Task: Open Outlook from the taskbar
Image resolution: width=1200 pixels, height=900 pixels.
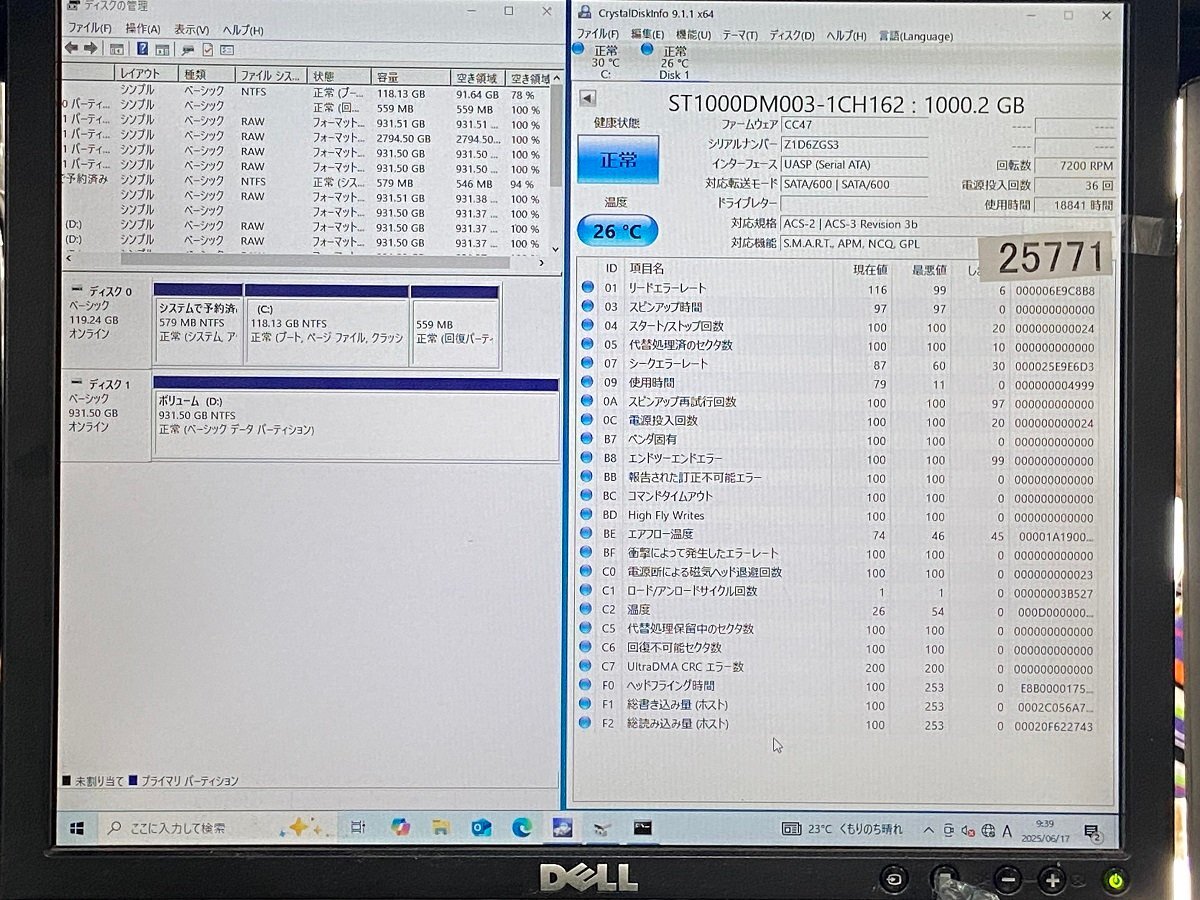Action: pos(481,827)
